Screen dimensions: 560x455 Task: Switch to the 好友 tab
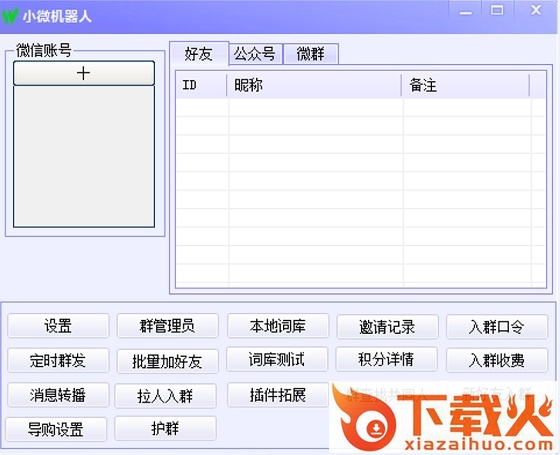coord(199,54)
